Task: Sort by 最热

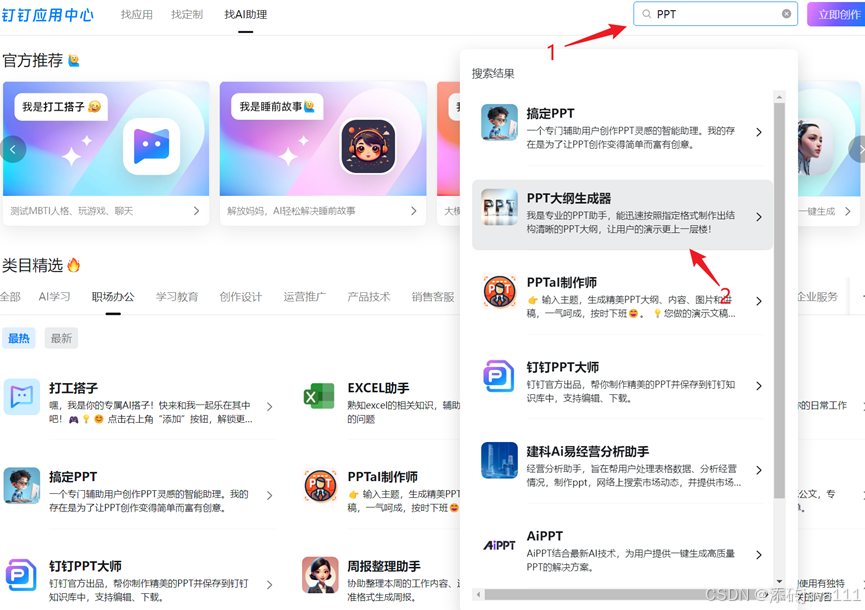Action: (19, 338)
